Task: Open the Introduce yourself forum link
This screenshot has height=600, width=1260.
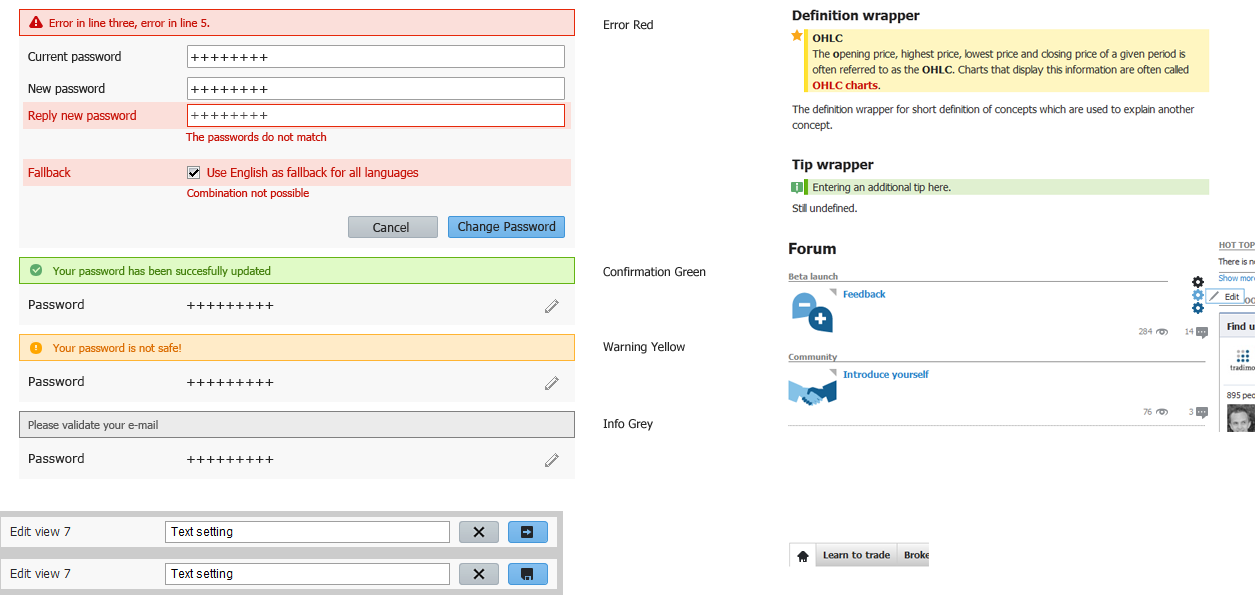Action: 885,375
